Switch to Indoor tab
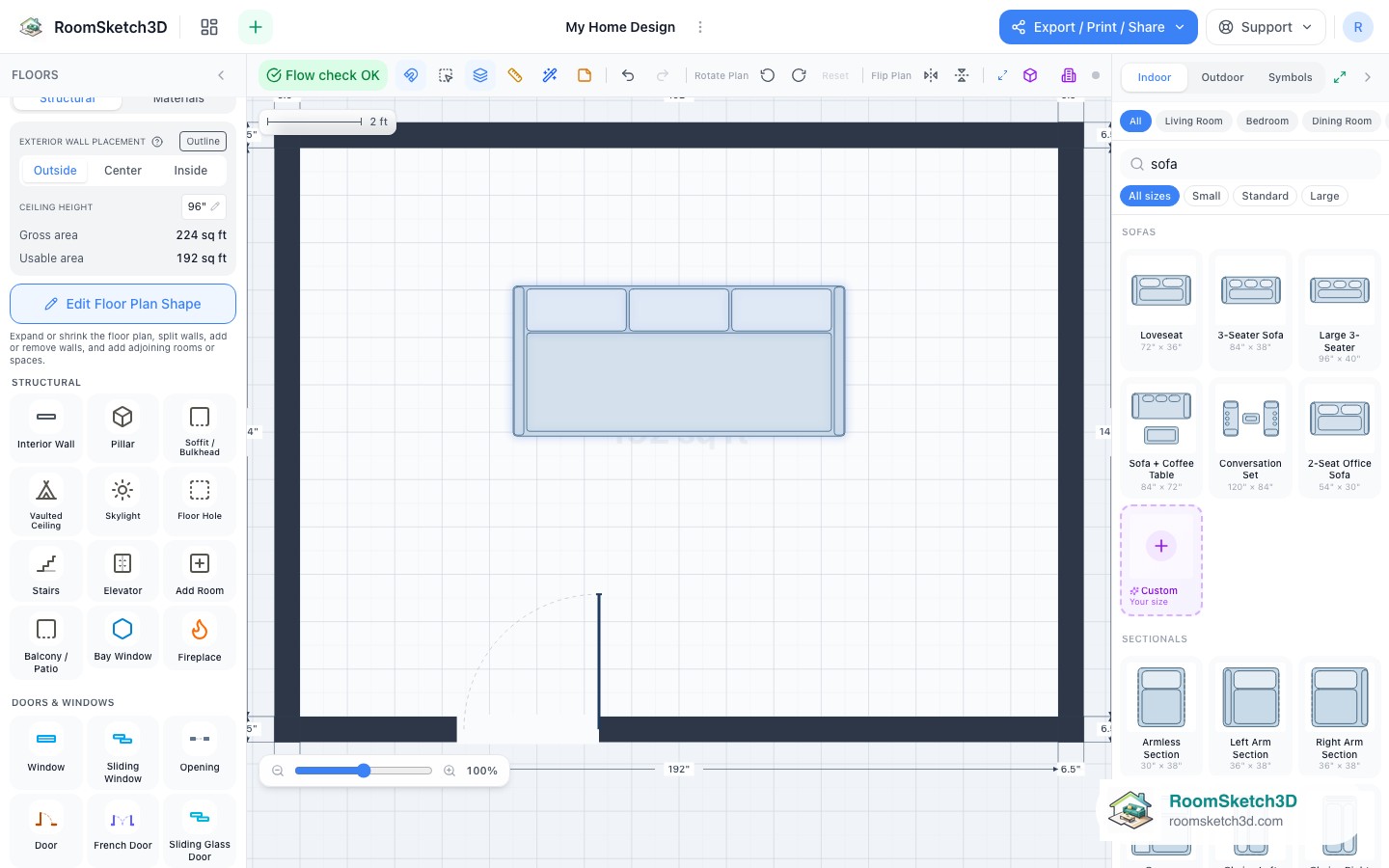 click(1154, 77)
